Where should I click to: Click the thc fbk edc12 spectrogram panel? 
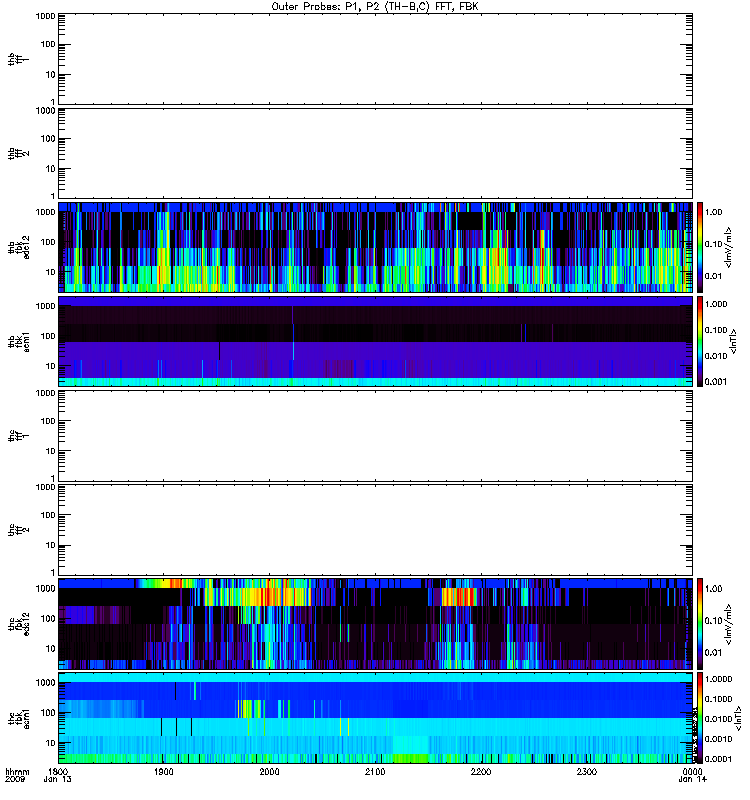click(375, 624)
